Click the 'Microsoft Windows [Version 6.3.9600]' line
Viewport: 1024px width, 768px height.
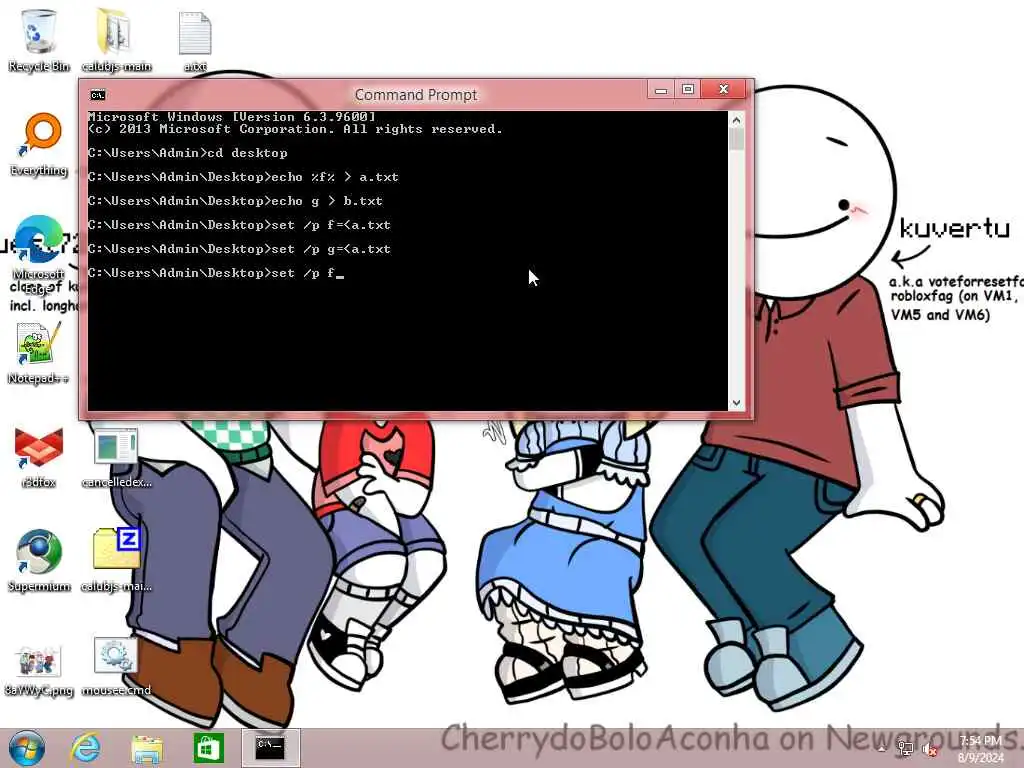click(x=232, y=117)
